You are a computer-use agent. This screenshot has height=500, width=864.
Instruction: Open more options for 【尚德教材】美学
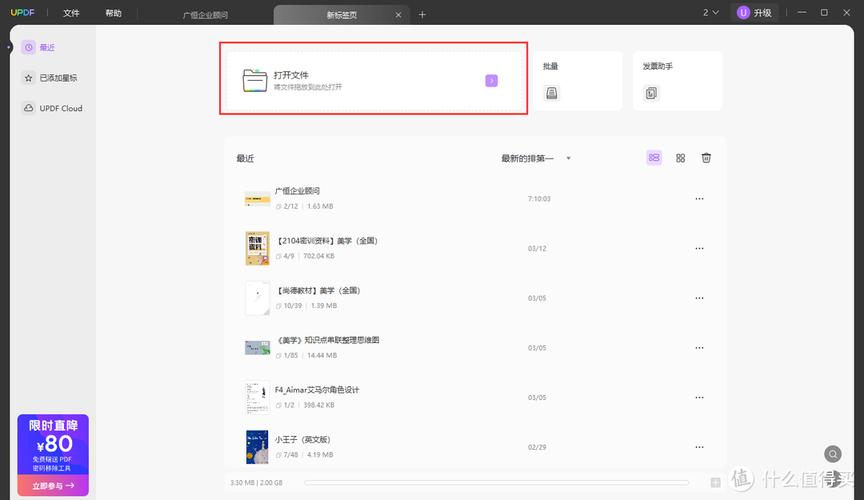click(699, 298)
